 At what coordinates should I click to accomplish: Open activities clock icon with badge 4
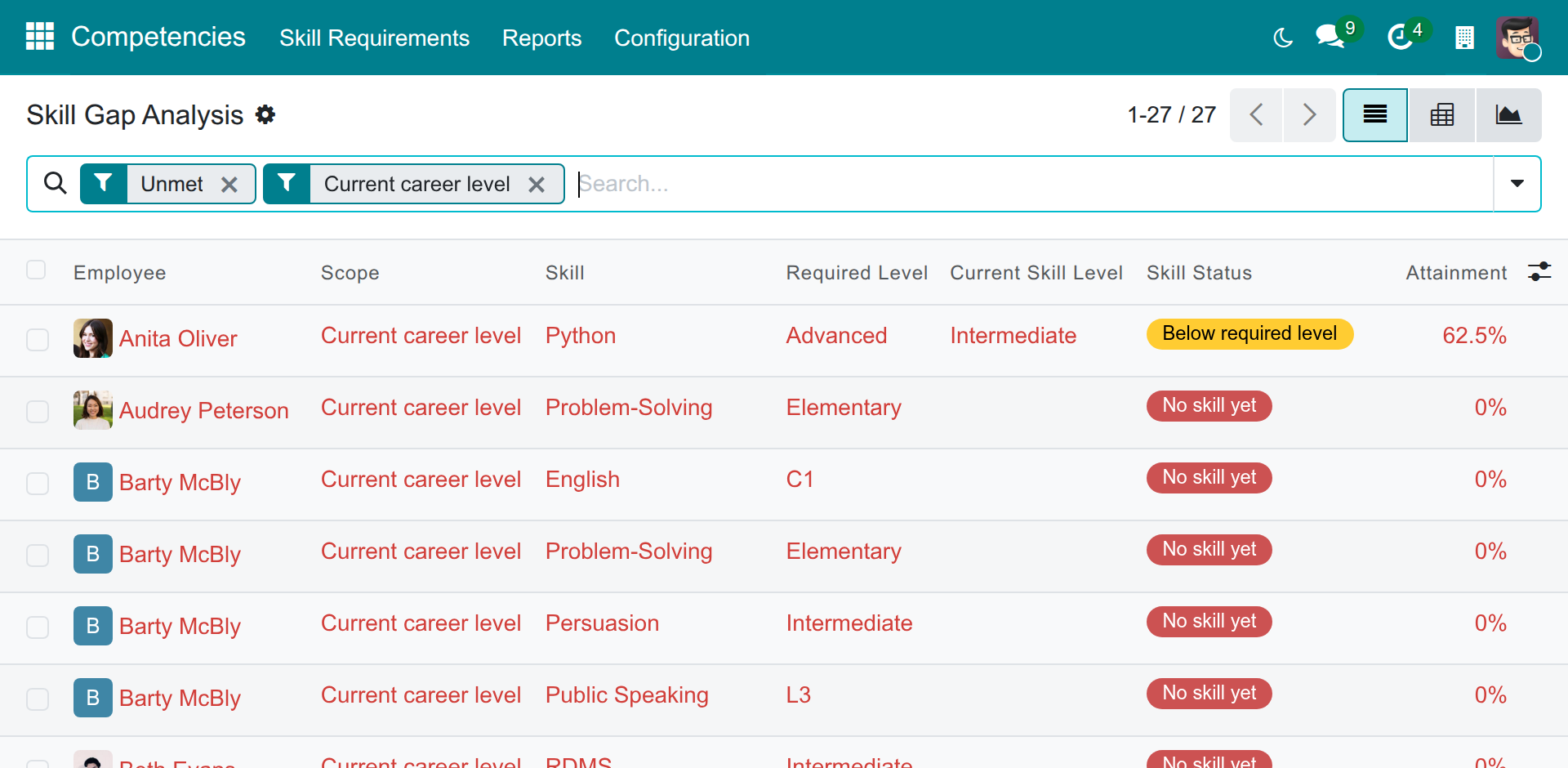point(1401,37)
